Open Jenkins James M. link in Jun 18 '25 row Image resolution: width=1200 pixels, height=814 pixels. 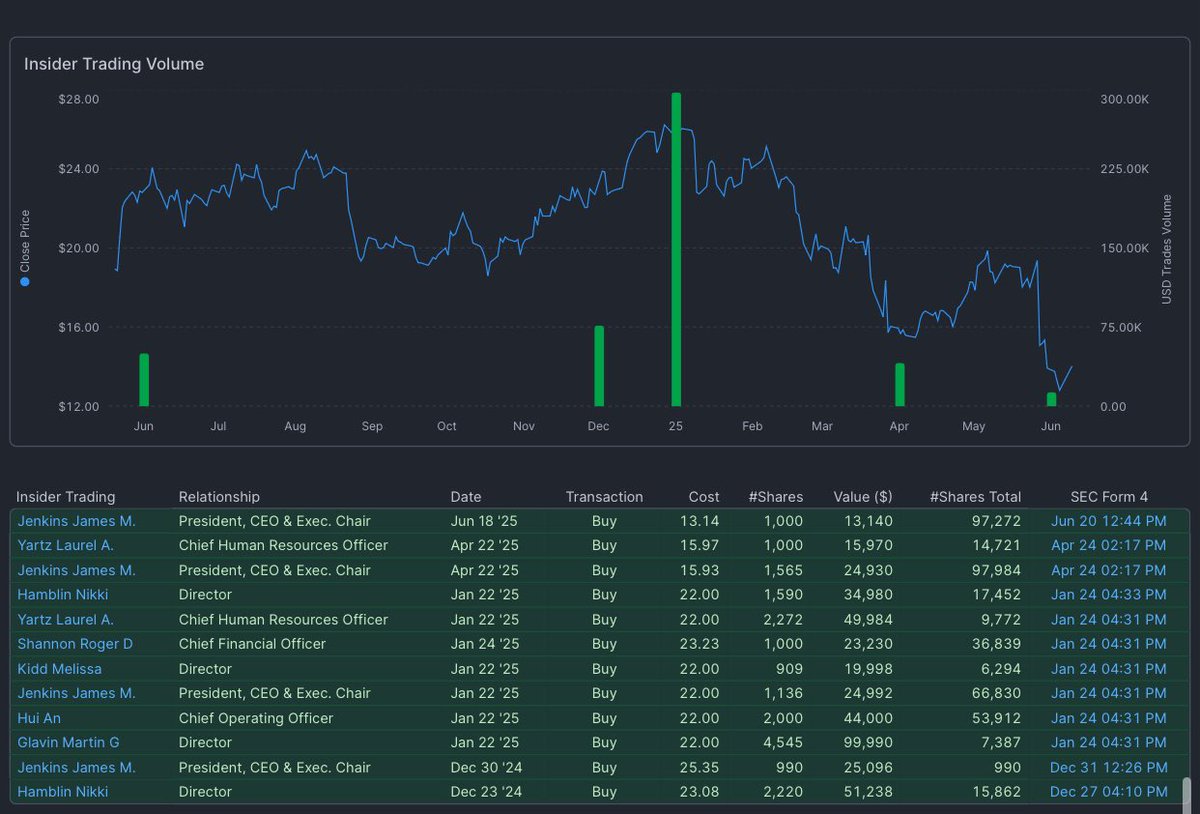pos(76,521)
